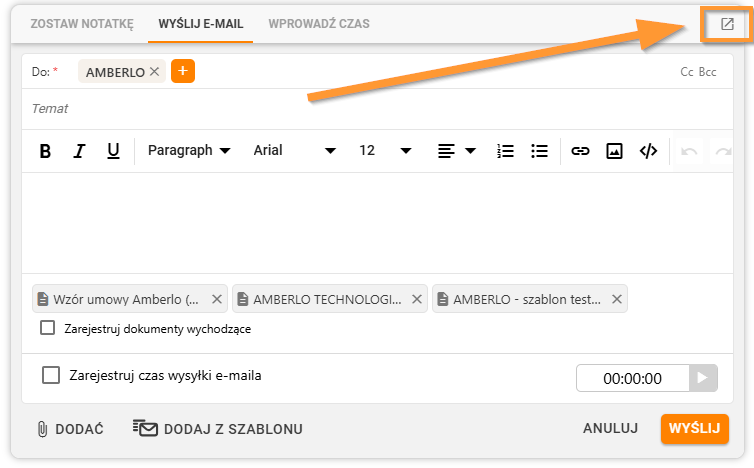This screenshot has width=754, height=468.
Task: Toggle bold text formatting
Action: pyautogui.click(x=45, y=151)
